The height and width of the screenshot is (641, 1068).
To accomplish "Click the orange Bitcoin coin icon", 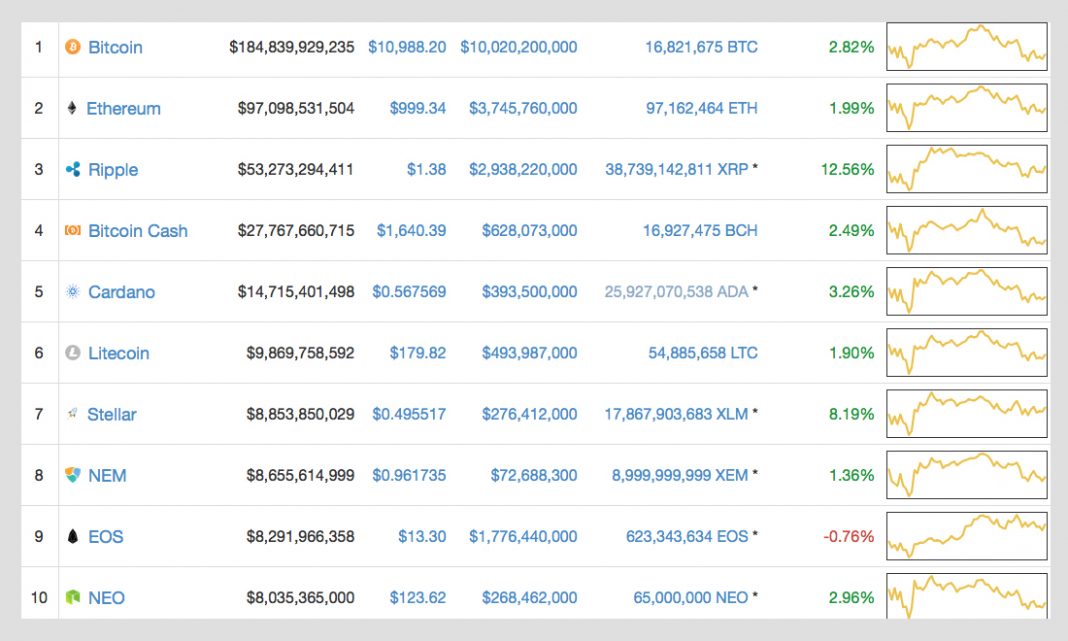I will click(x=72, y=47).
